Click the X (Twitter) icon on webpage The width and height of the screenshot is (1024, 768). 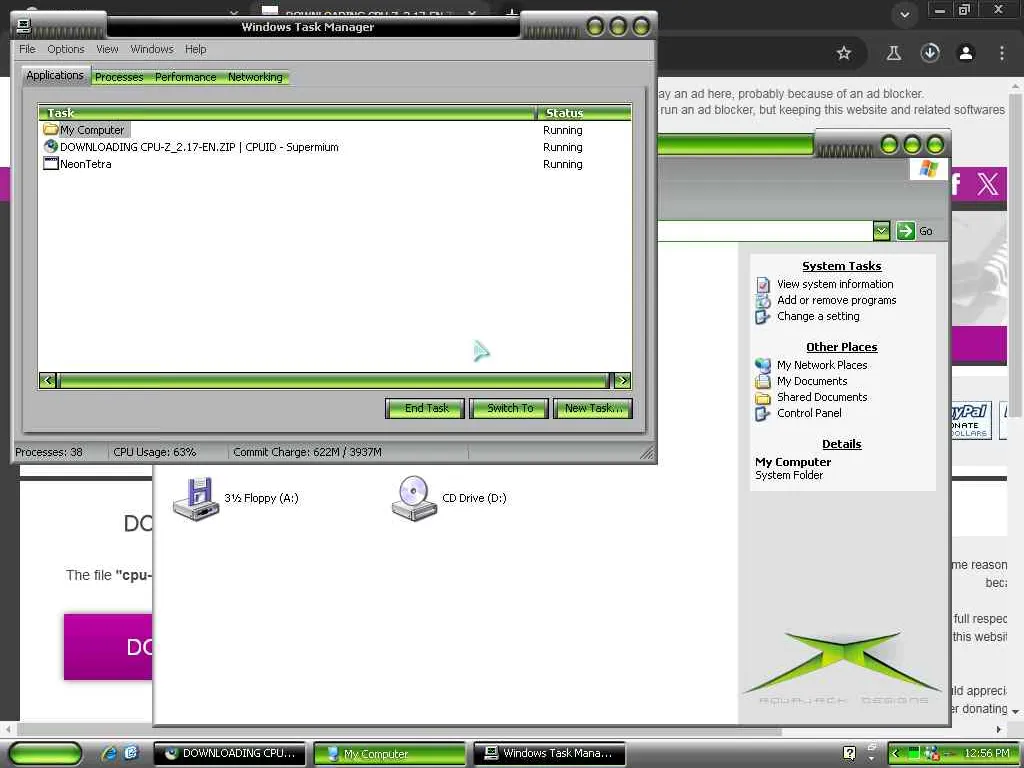[987, 184]
